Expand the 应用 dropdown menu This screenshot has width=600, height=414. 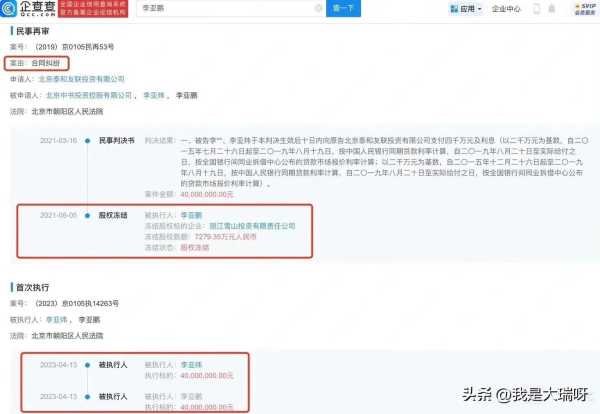click(466, 8)
